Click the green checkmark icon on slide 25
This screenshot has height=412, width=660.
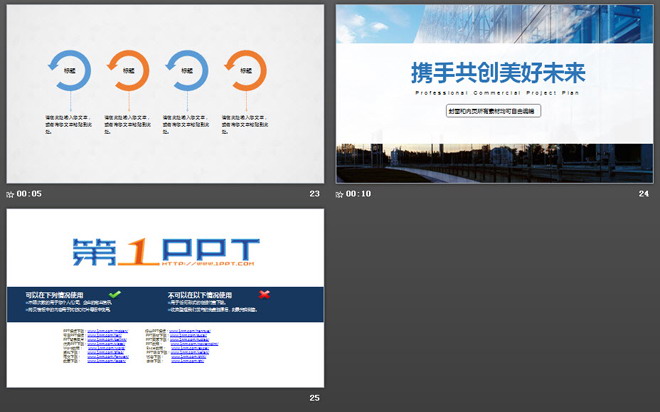(x=115, y=294)
